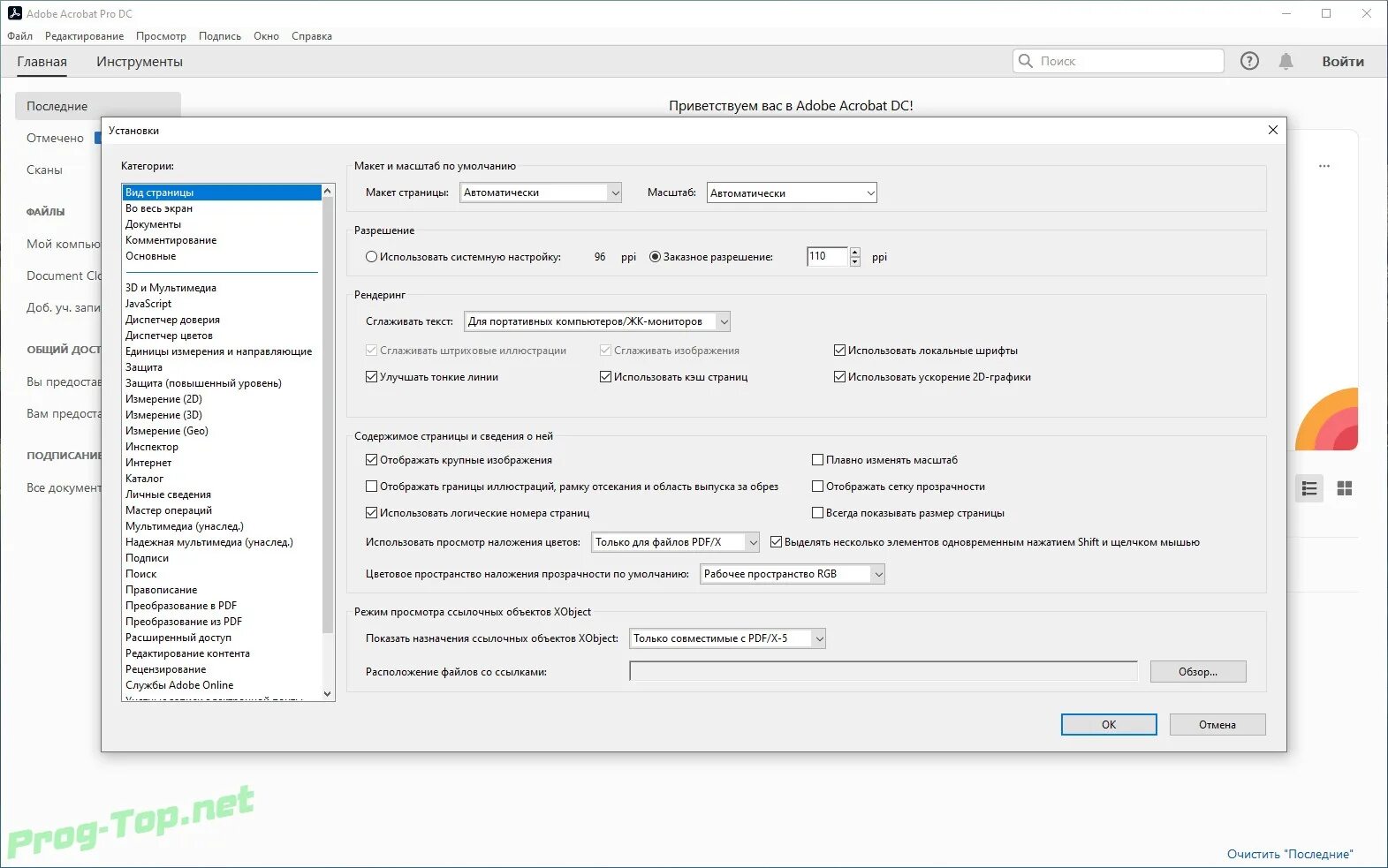Click the custom resolution value field
The width and height of the screenshot is (1388, 868).
pyautogui.click(x=827, y=257)
